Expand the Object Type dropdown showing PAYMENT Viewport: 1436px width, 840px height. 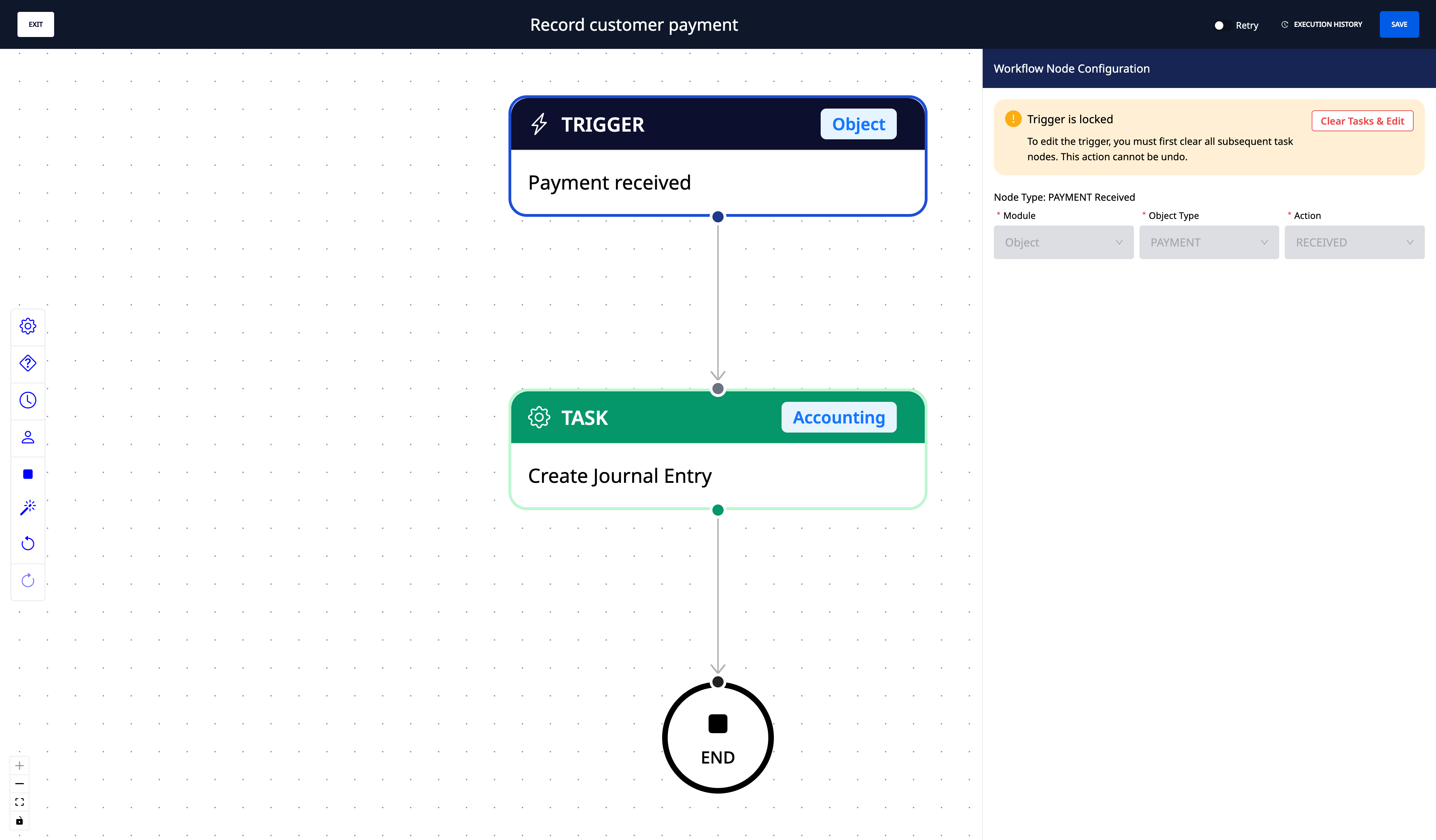tap(1209, 242)
